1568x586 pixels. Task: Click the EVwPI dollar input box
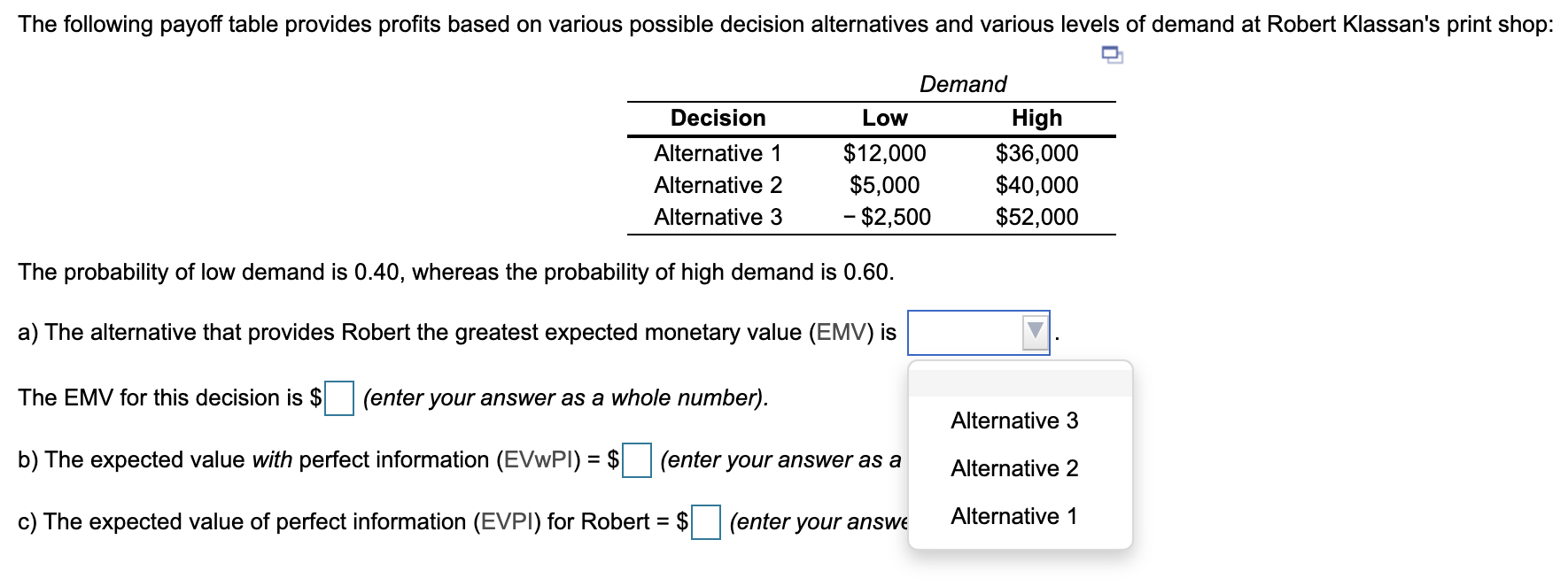pos(636,459)
